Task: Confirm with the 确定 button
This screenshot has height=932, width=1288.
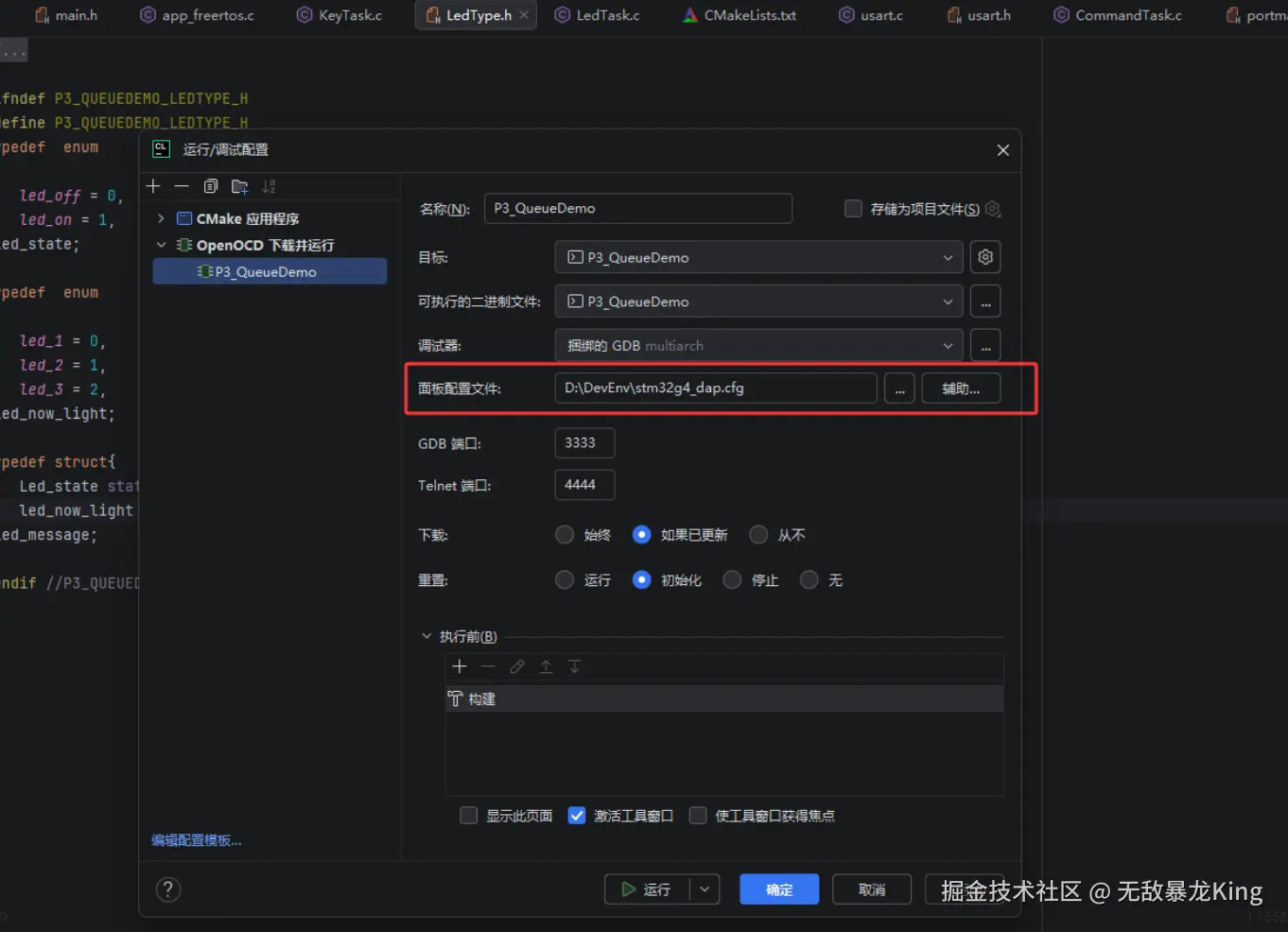Action: [779, 889]
